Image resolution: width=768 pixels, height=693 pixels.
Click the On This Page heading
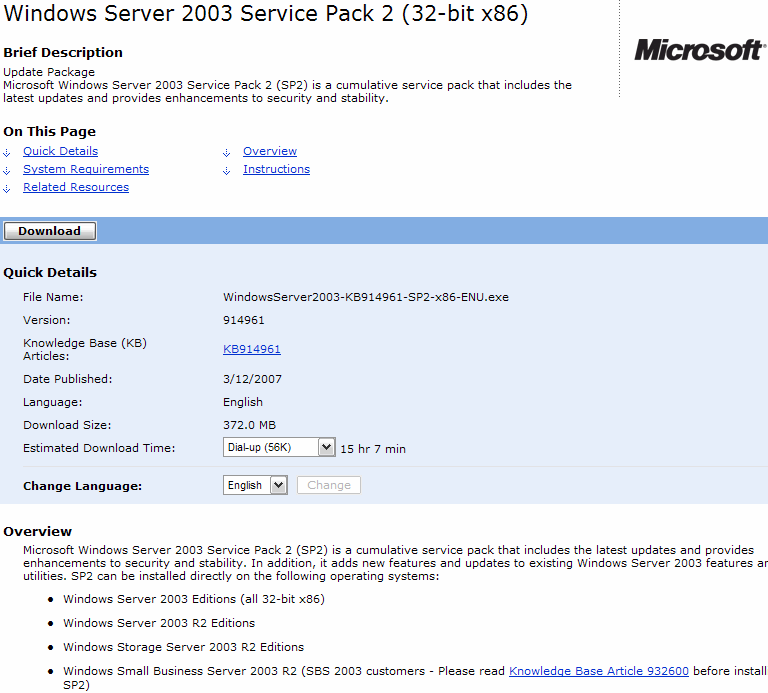49,132
